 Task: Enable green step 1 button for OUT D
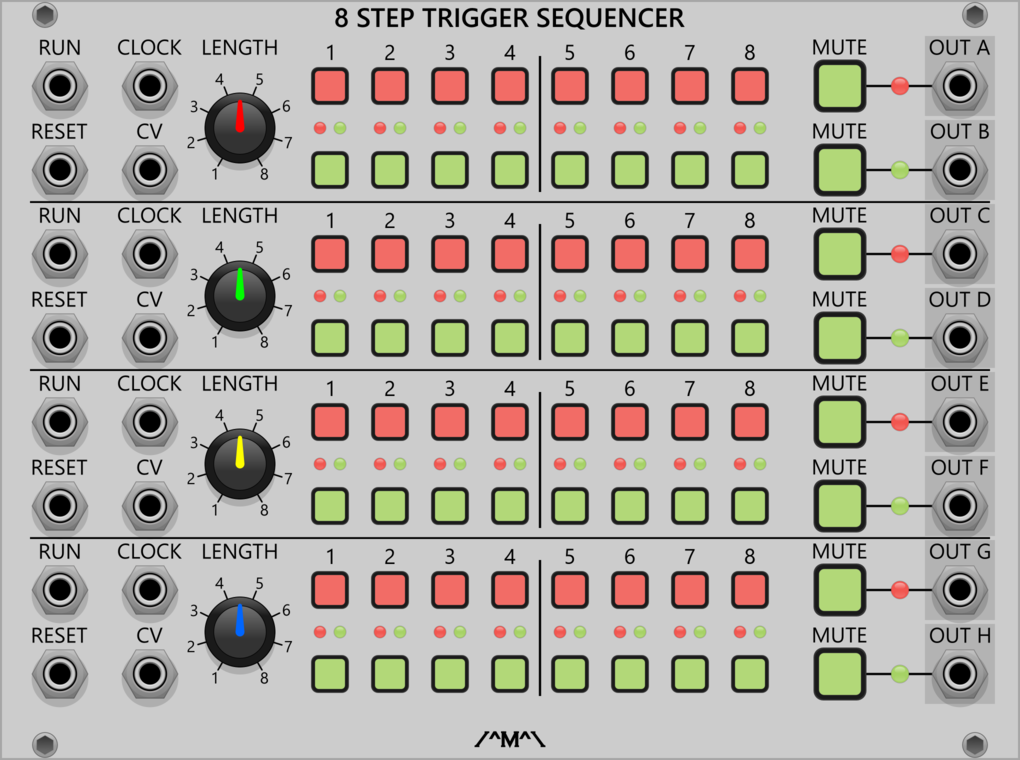coord(330,338)
